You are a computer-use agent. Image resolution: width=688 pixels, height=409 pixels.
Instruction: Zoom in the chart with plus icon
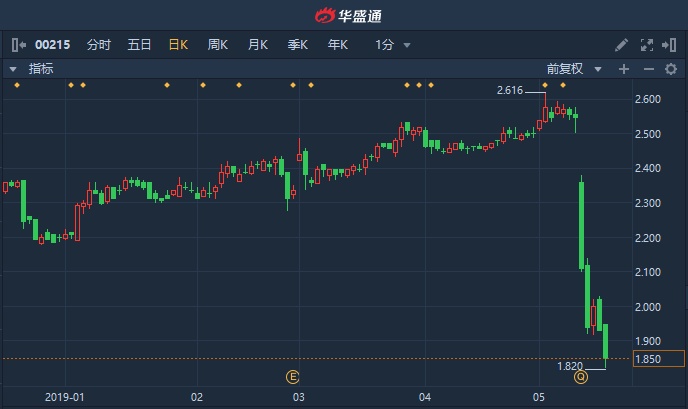[624, 69]
